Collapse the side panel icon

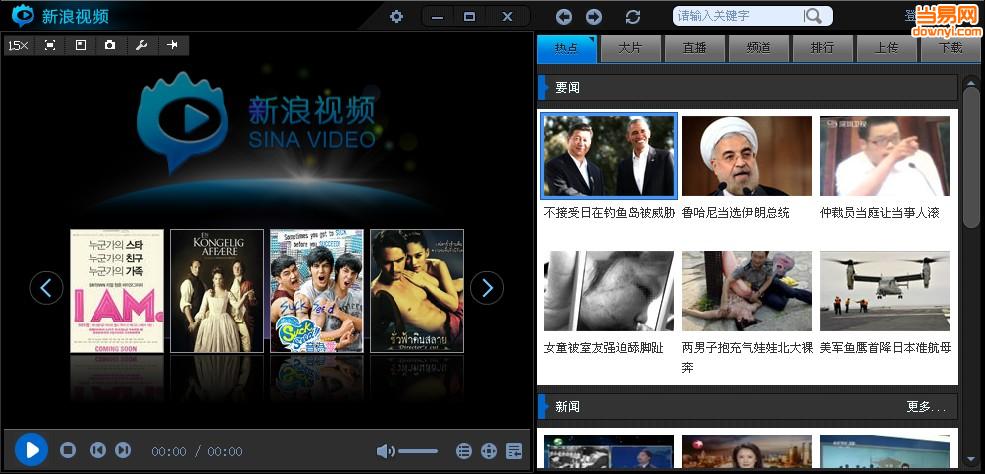tap(514, 451)
